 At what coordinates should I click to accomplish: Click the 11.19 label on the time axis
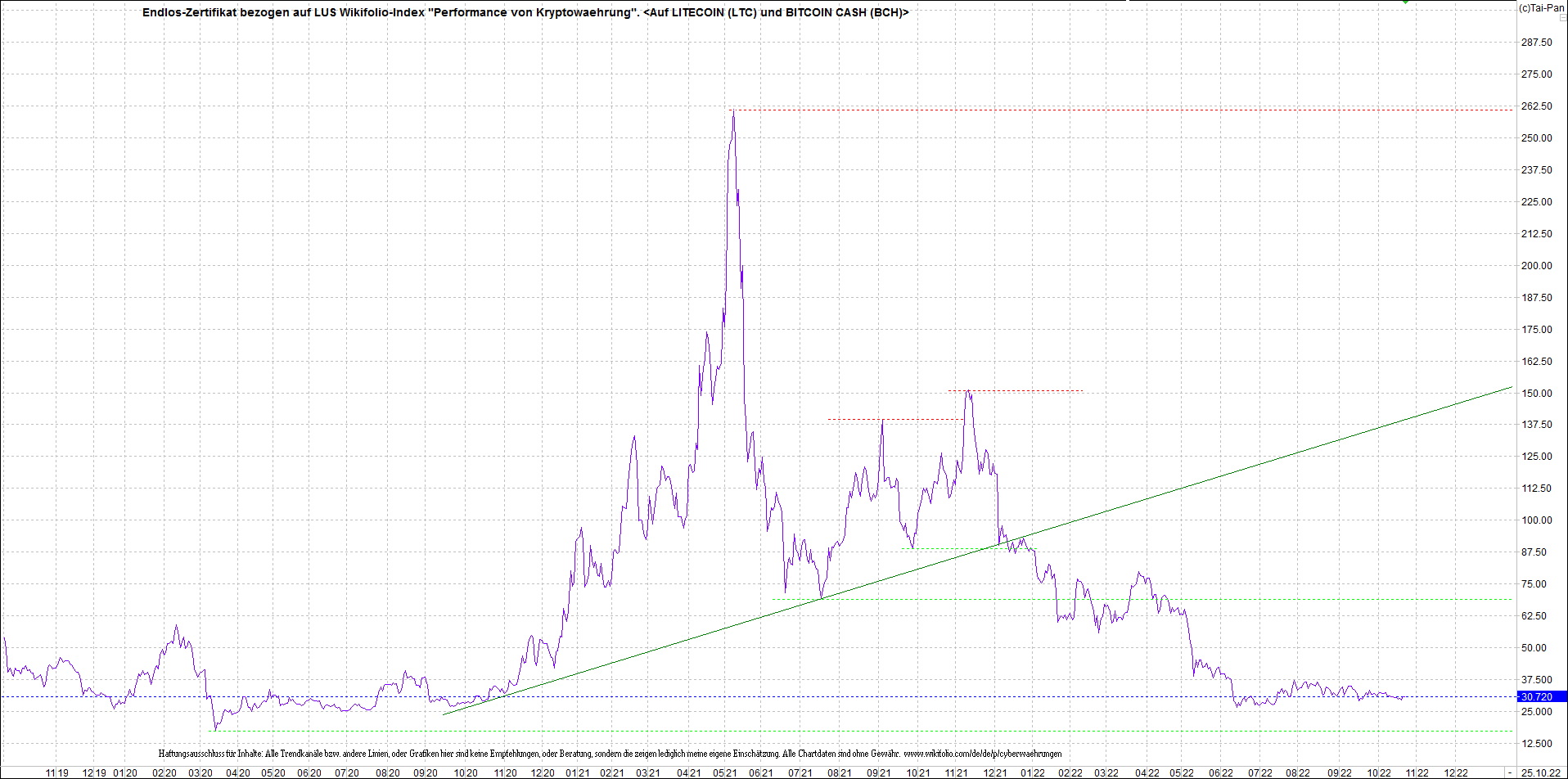coord(56,772)
